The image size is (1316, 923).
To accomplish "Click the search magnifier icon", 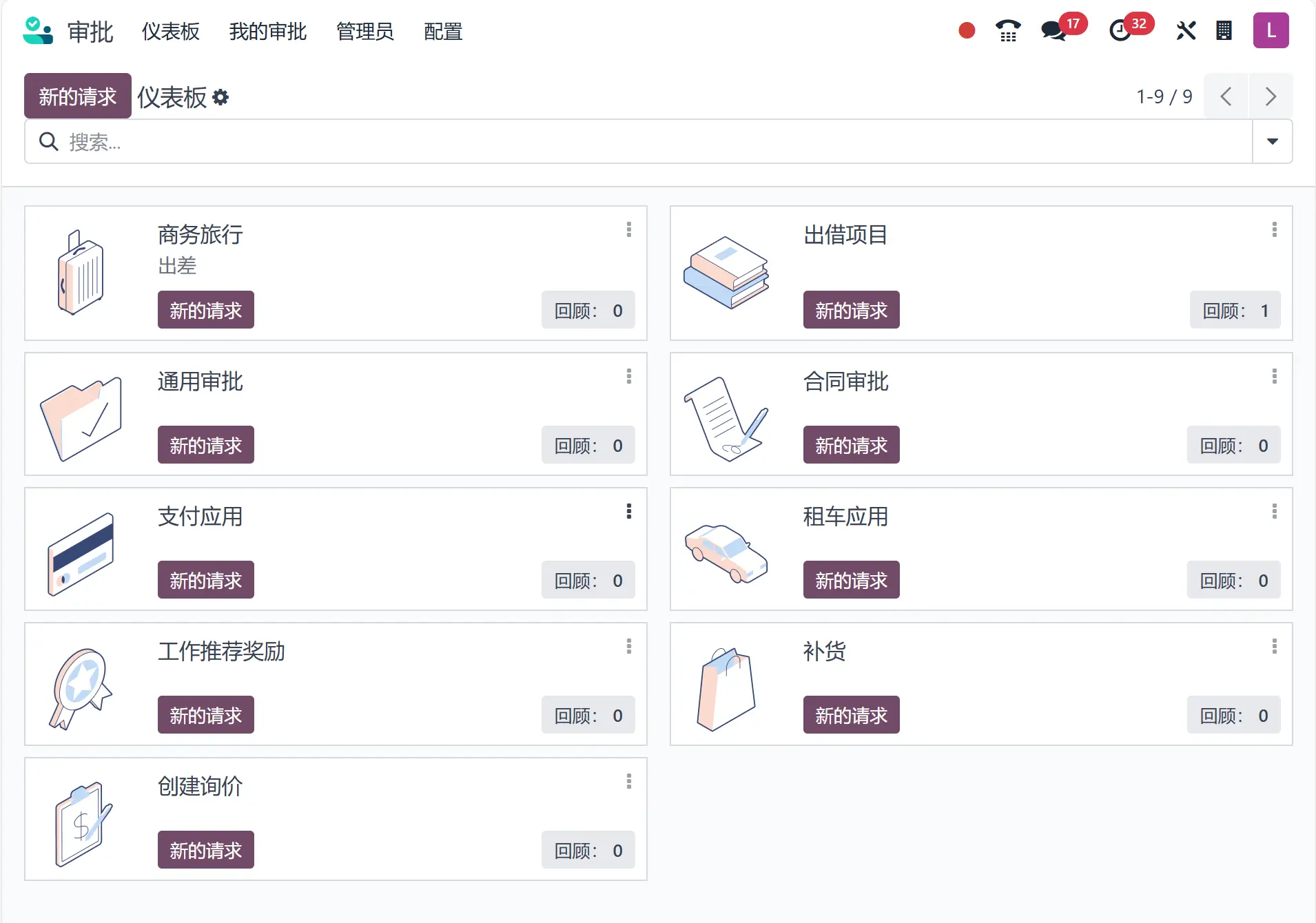I will click(x=48, y=142).
